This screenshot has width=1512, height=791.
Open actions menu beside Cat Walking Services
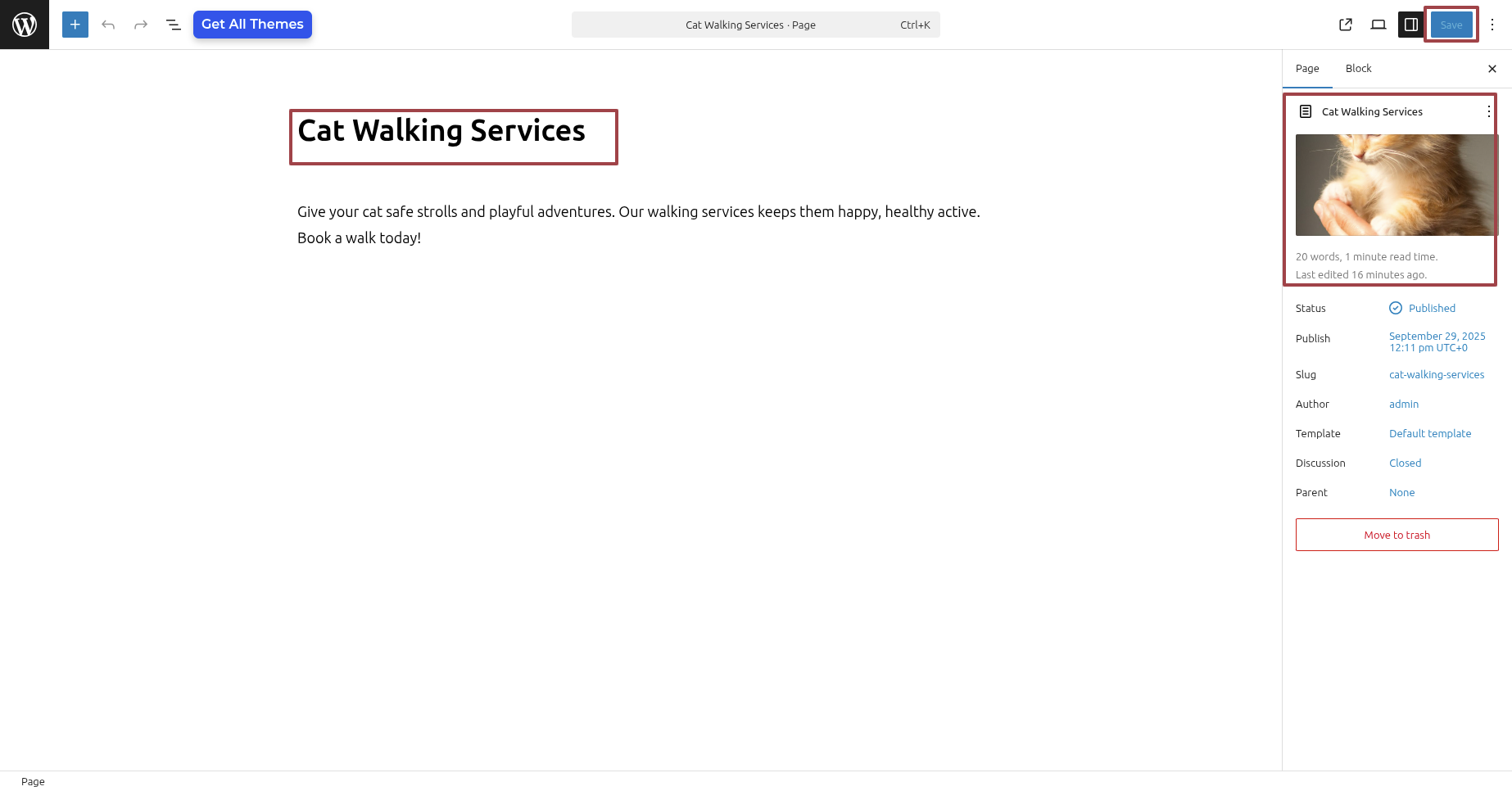tap(1488, 111)
